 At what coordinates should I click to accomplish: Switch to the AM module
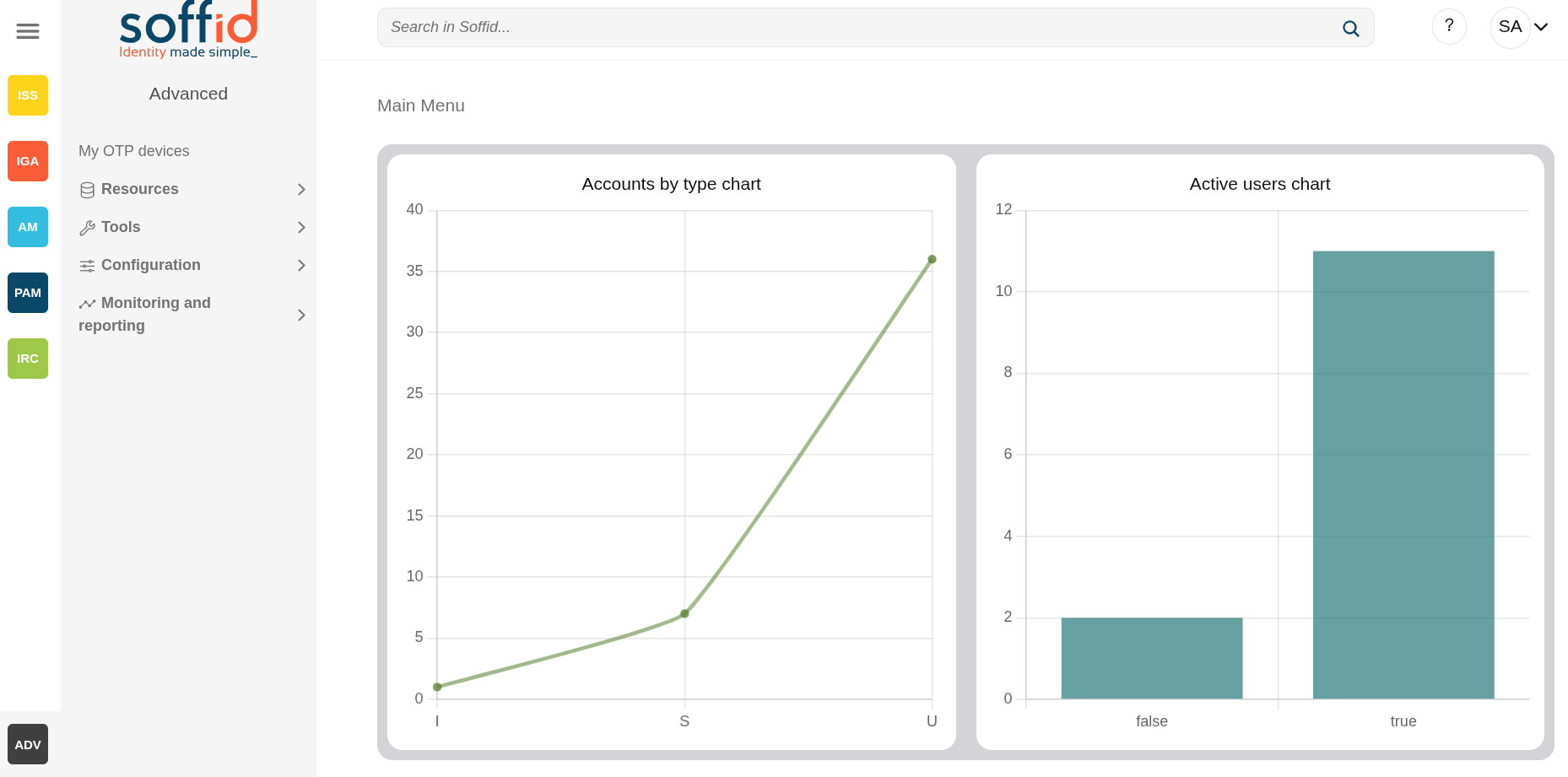coord(28,227)
